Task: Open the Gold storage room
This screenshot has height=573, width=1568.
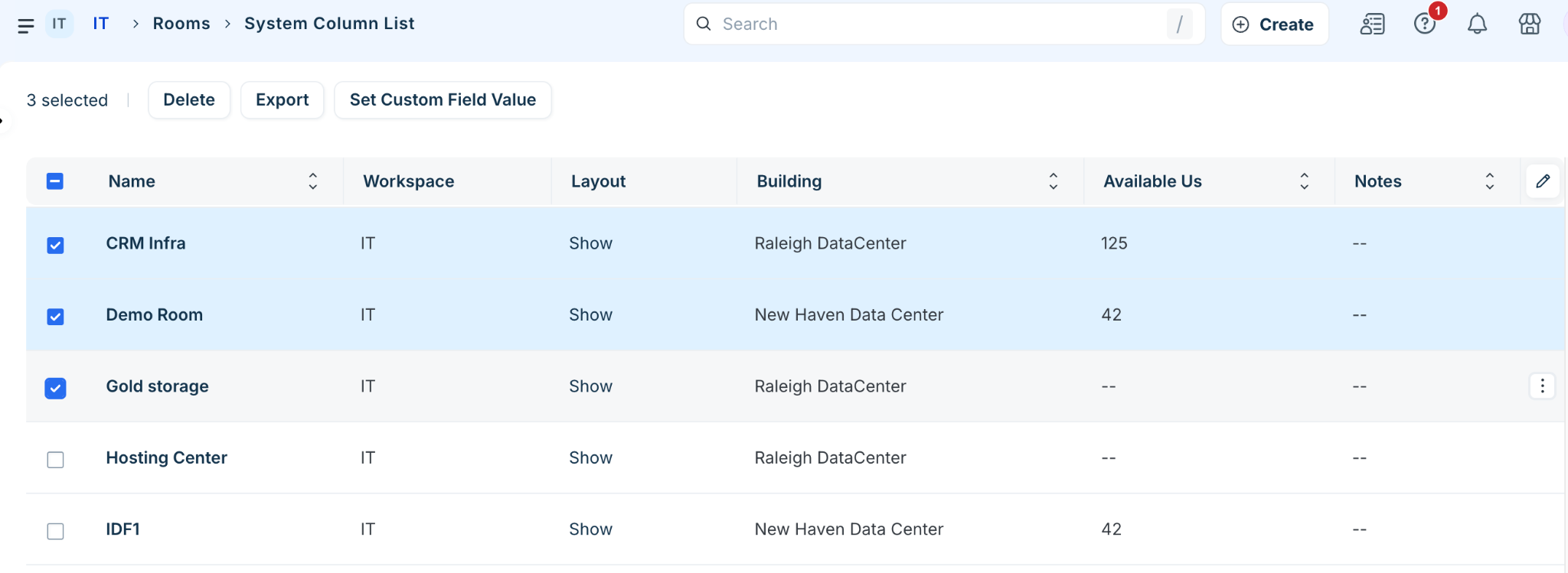Action: click(157, 386)
